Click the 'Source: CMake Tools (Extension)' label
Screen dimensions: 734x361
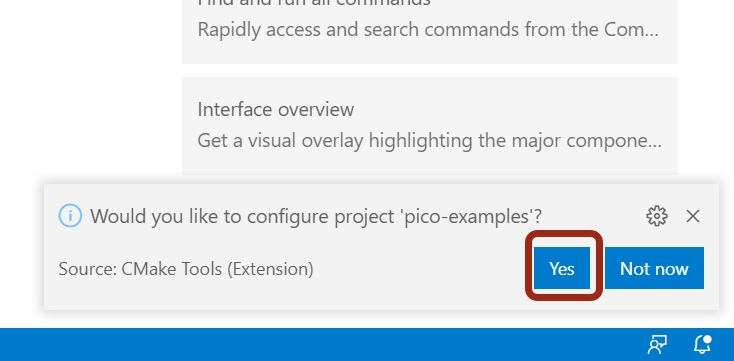tap(186, 269)
